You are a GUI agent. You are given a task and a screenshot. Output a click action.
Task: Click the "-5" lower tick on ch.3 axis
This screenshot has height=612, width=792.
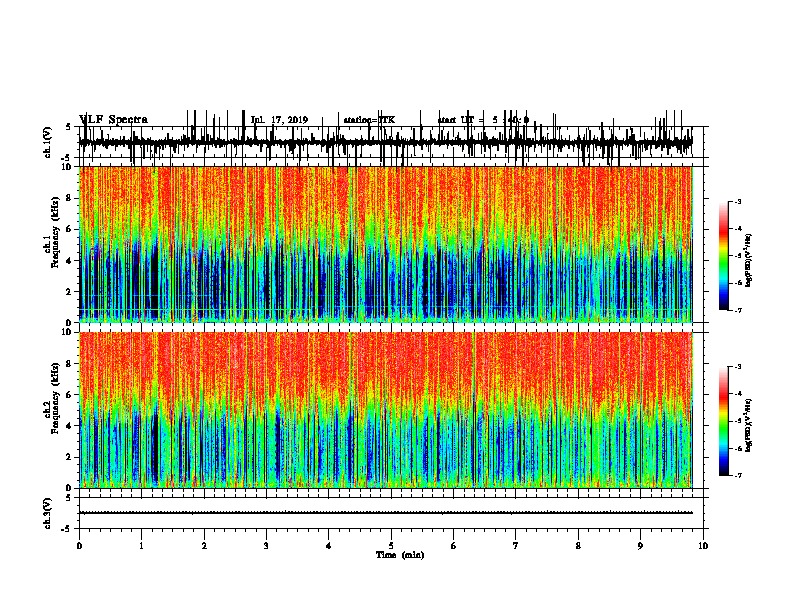pos(67,529)
